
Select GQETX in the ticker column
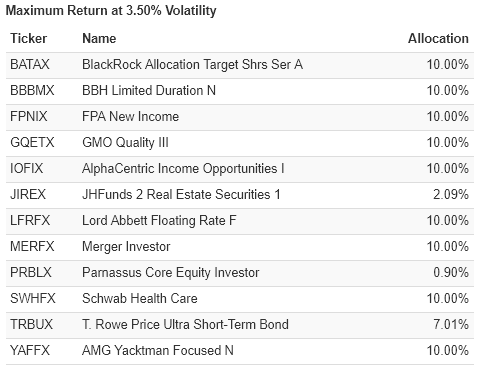click(32, 142)
